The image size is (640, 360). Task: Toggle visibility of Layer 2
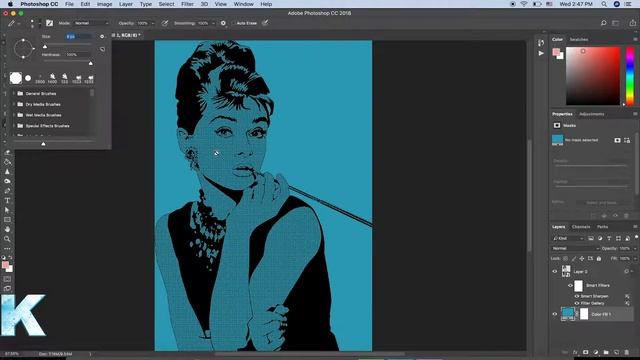coord(555,271)
